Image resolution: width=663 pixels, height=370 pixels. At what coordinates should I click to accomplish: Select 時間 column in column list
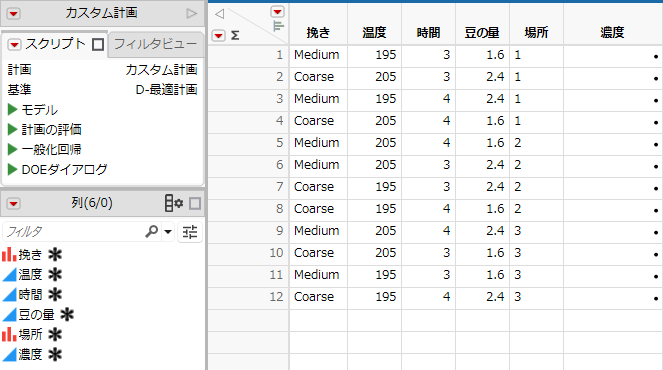tap(30, 294)
